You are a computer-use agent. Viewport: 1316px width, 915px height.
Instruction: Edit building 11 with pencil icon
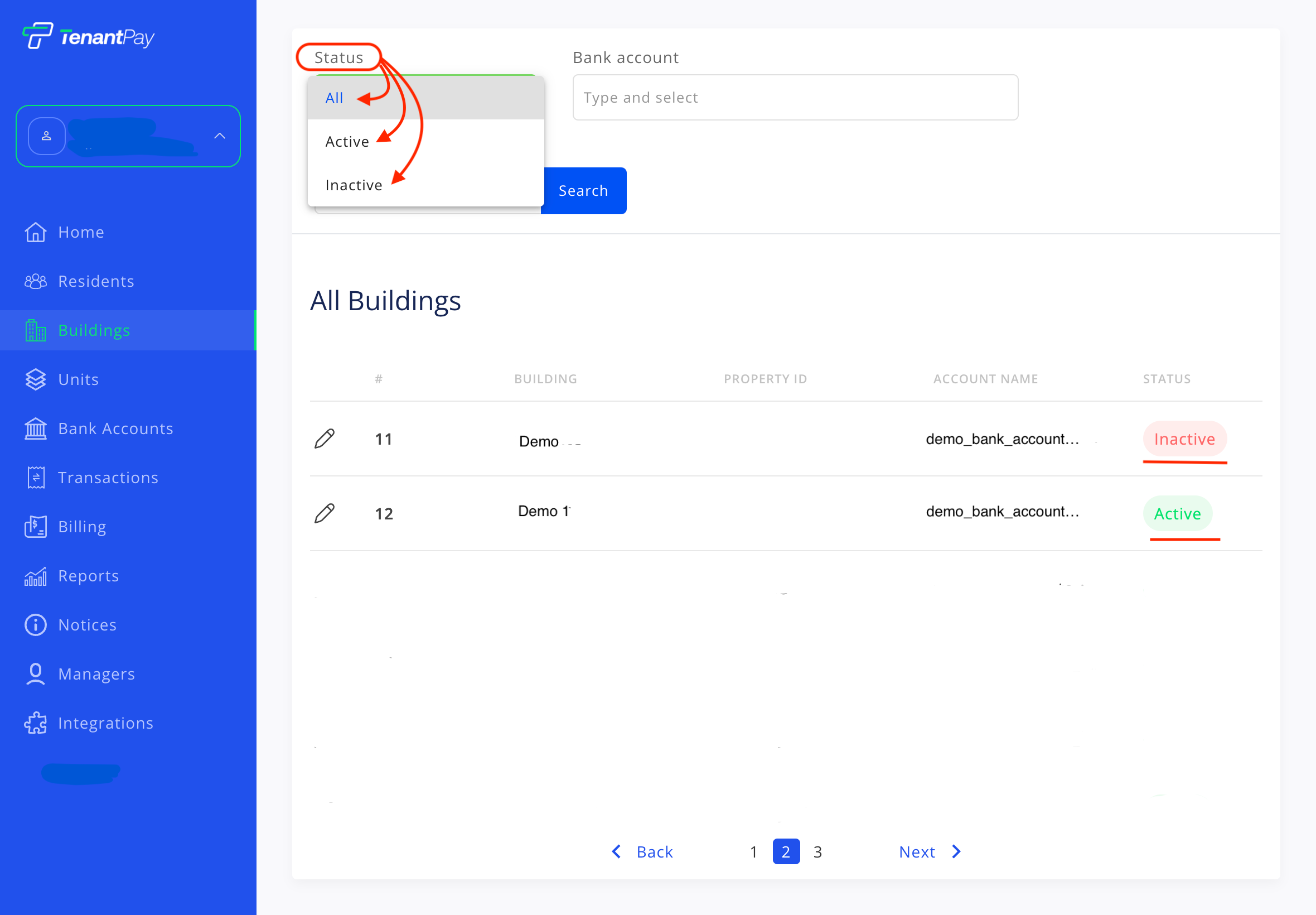pyautogui.click(x=325, y=439)
